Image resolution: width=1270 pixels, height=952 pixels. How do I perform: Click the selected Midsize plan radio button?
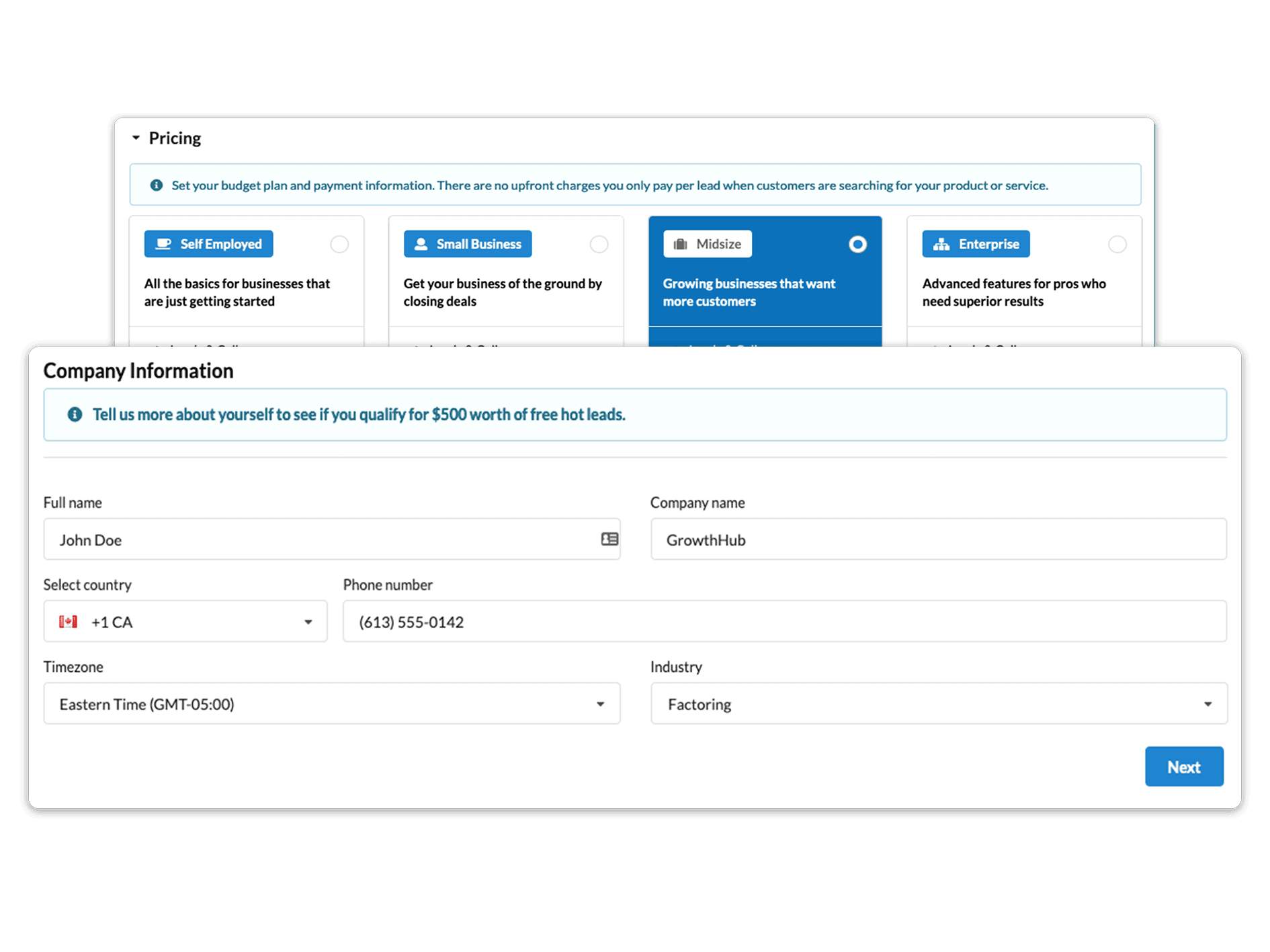pyautogui.click(x=857, y=244)
